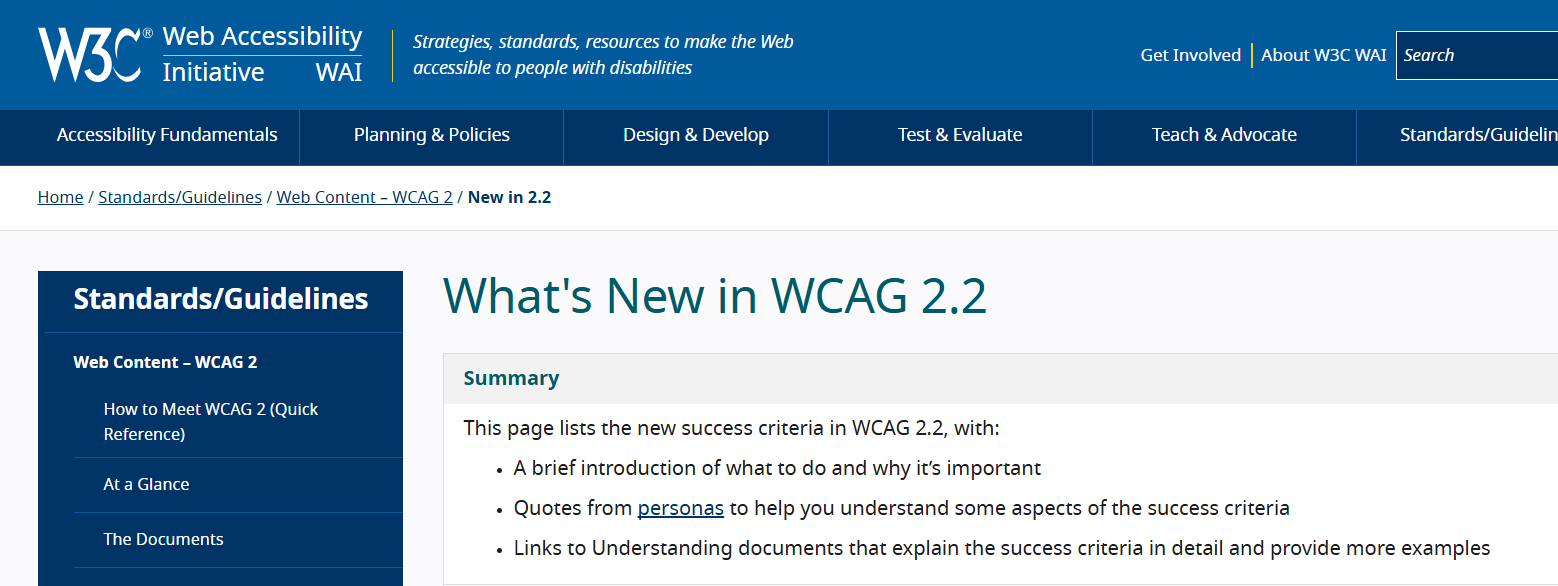Choose the Teach & Advocate menu item
Screen dimensions: 1558x586
click(1223, 135)
